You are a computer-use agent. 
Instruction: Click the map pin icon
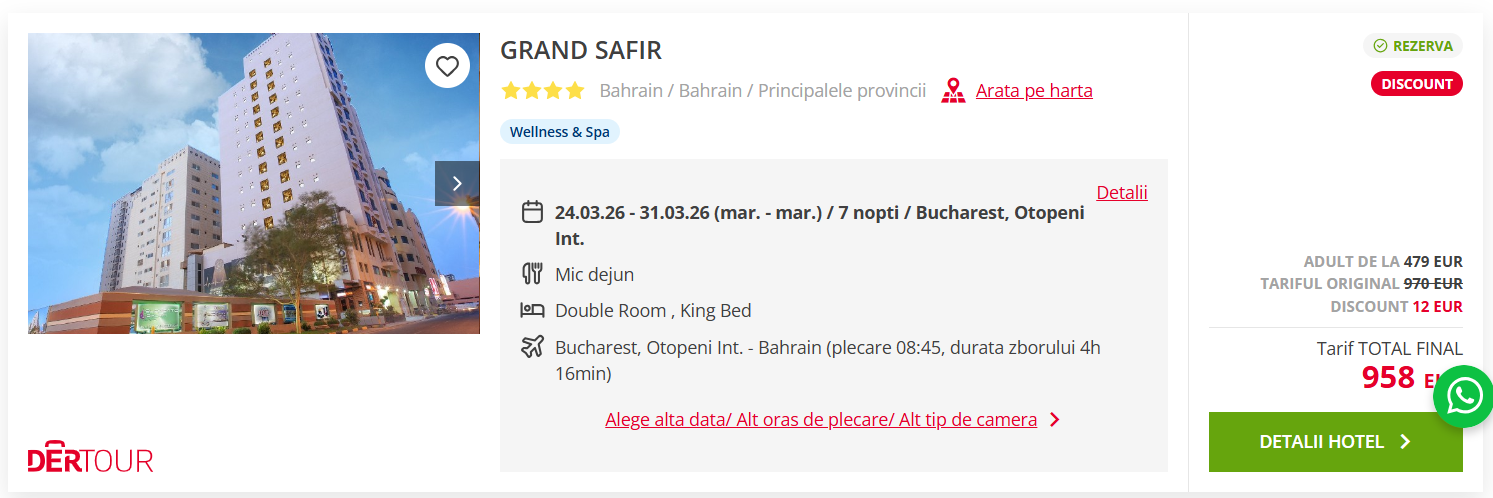tap(953, 91)
